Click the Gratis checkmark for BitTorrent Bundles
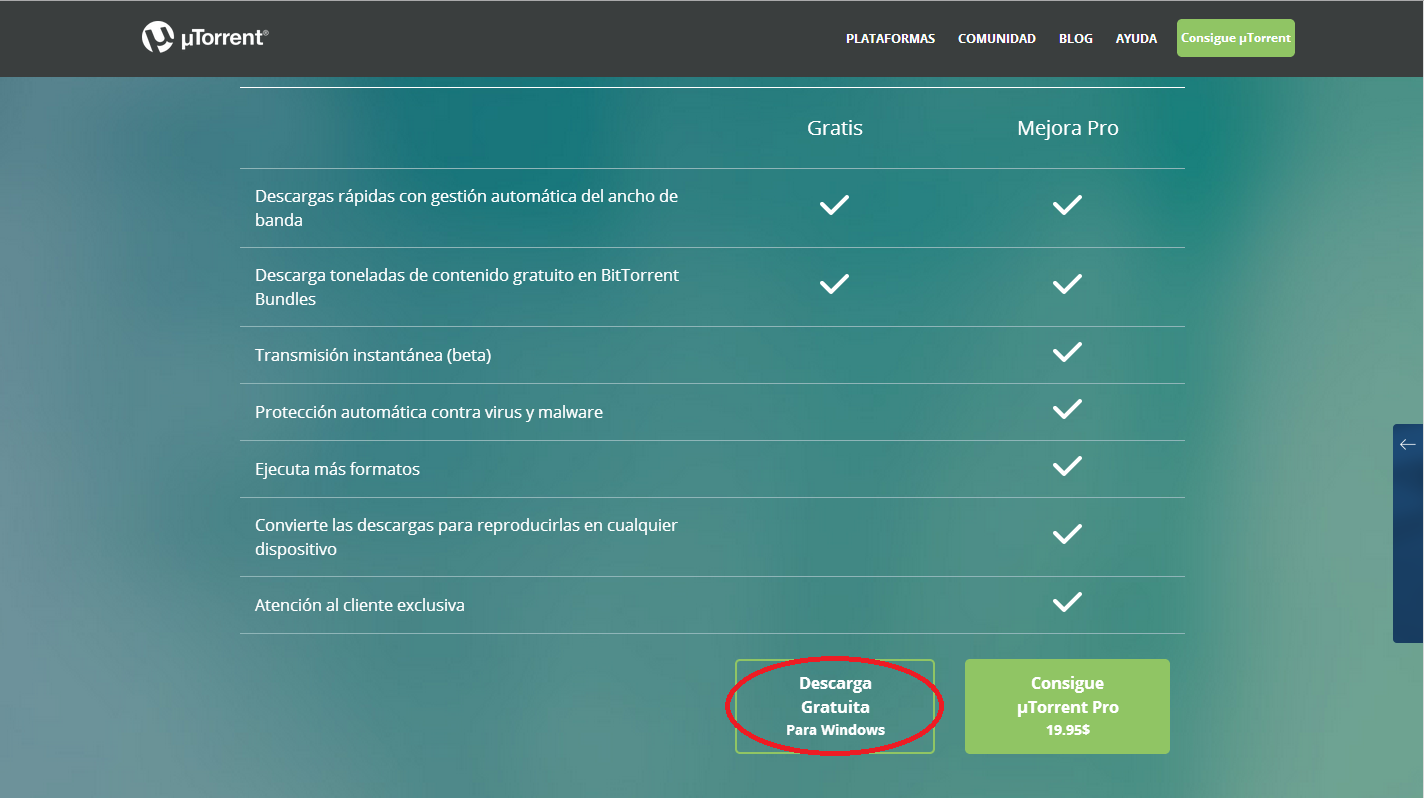Image resolution: width=1424 pixels, height=798 pixels. [x=834, y=284]
